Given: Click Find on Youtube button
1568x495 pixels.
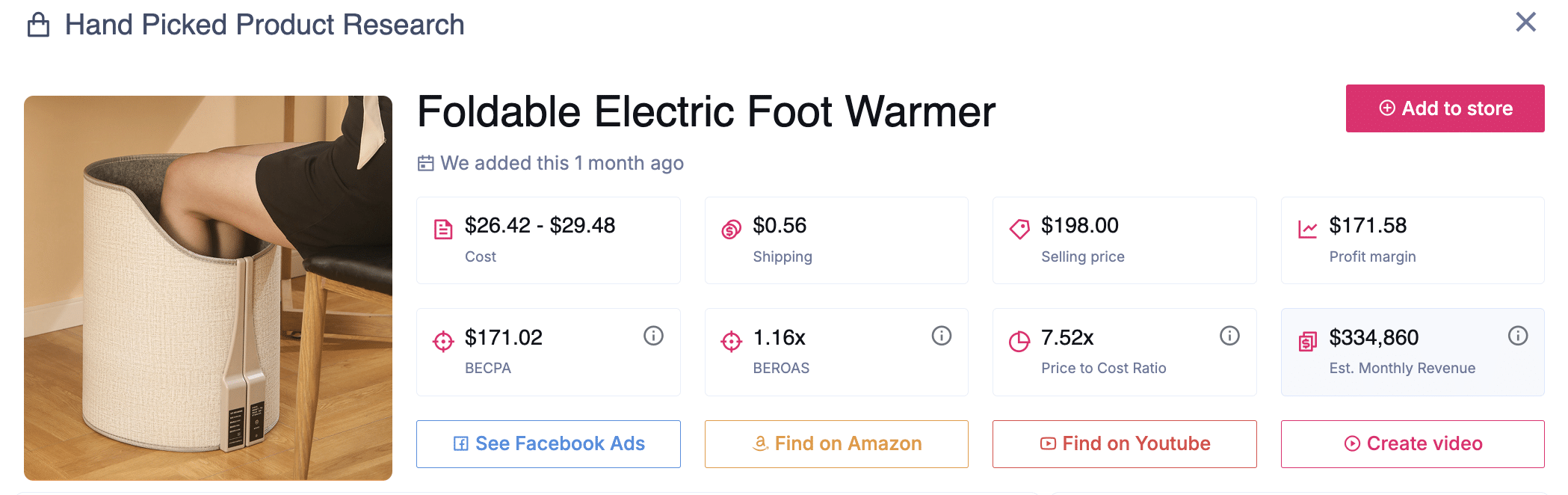Looking at the screenshot, I should pyautogui.click(x=1124, y=443).
